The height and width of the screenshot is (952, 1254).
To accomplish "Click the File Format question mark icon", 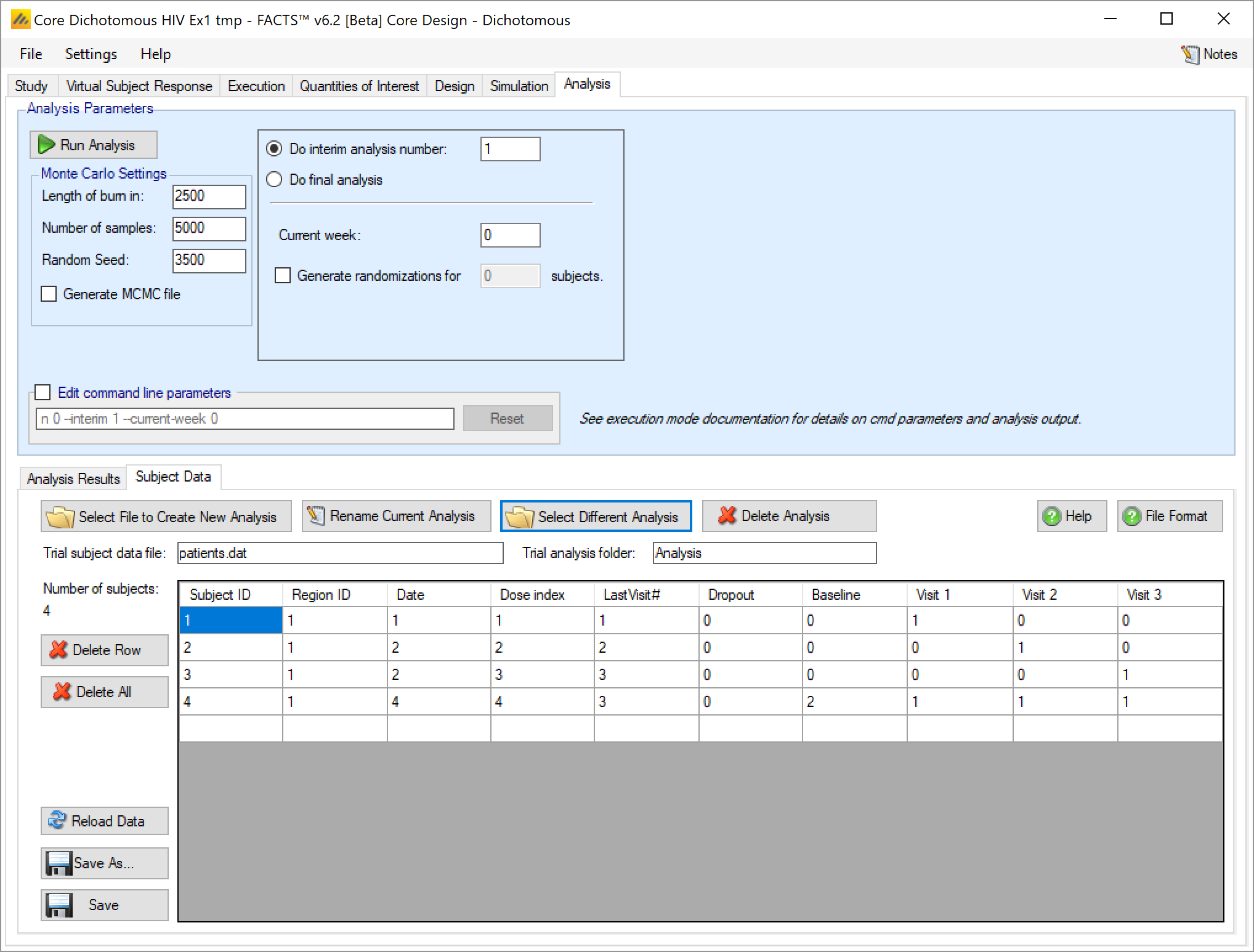I will click(x=1131, y=516).
